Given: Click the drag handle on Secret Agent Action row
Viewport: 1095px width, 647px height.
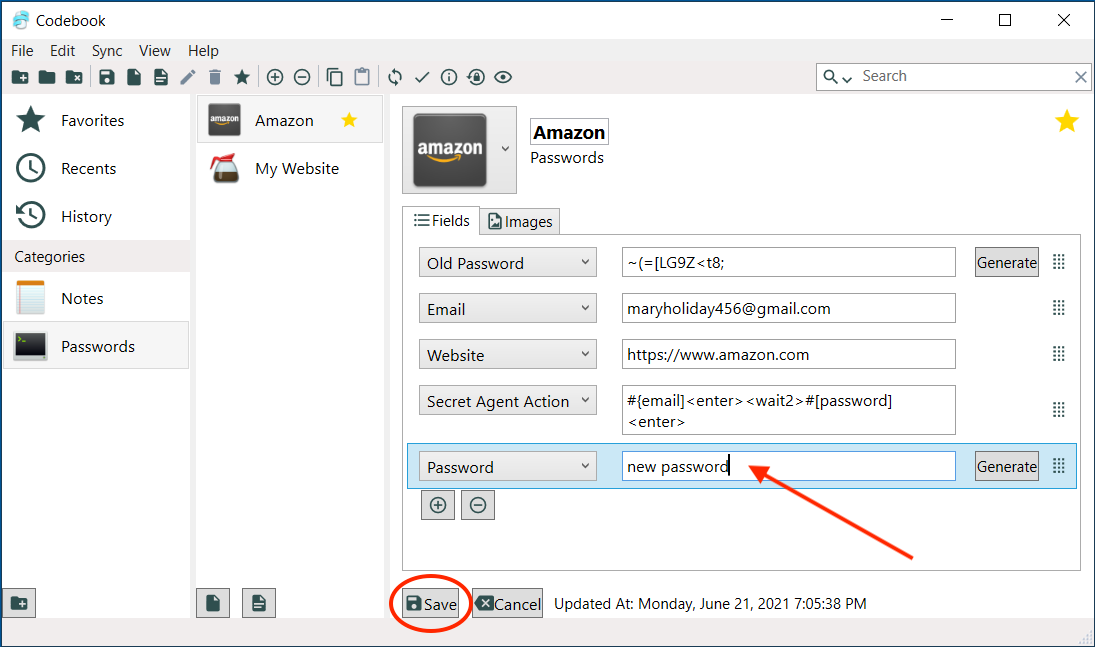Looking at the screenshot, I should [x=1059, y=409].
